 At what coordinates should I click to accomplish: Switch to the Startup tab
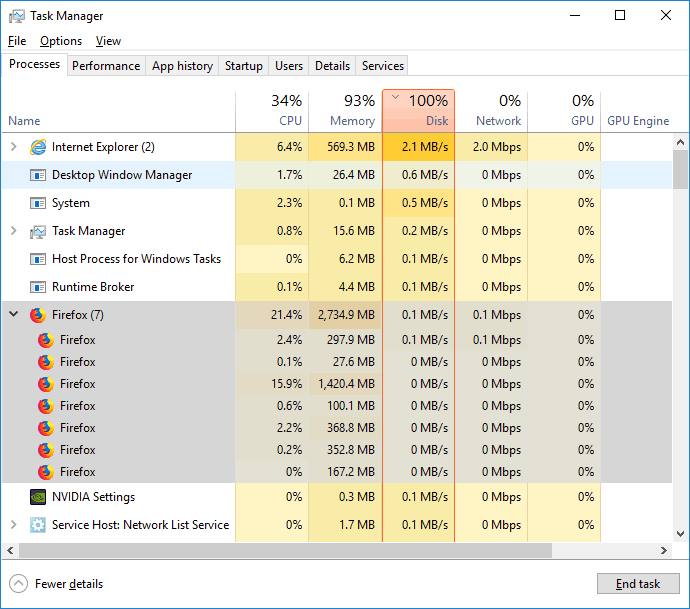243,66
